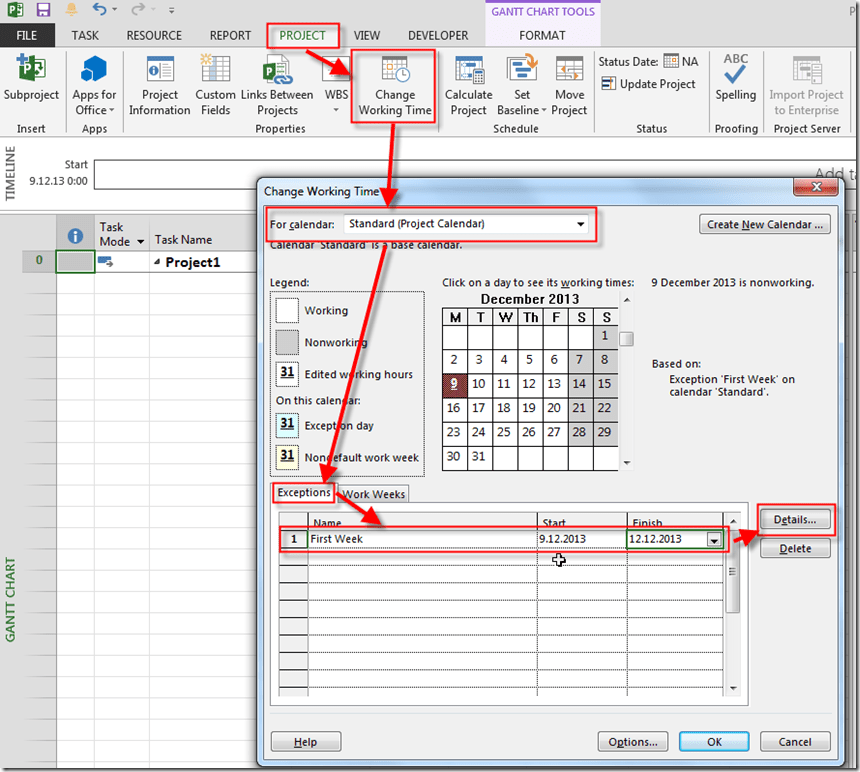
Task: Click the Details... button
Action: click(795, 519)
